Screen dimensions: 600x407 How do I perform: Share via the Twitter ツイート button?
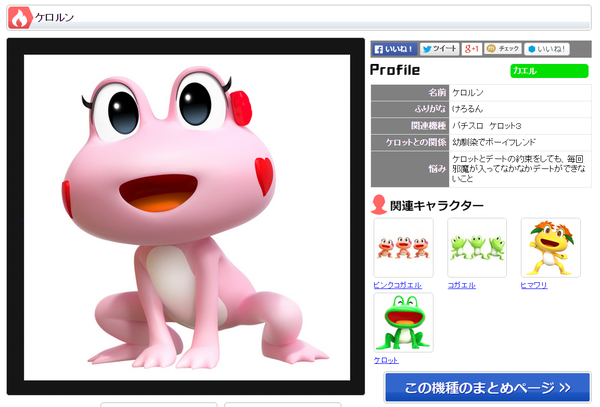[x=440, y=49]
